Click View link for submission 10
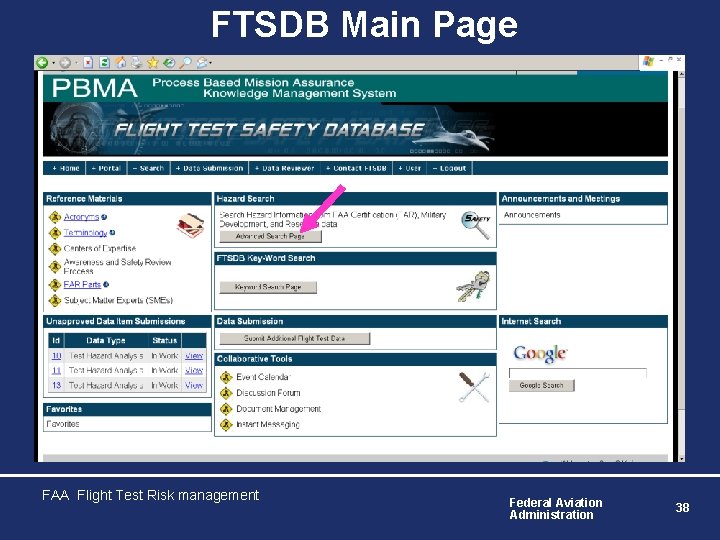 tap(194, 356)
